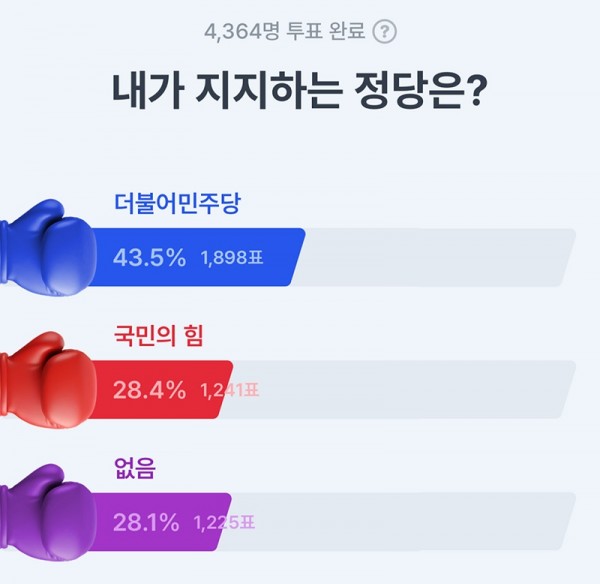Click empty gray part of 국민의 힘 bar
The image size is (600, 584).
point(405,390)
